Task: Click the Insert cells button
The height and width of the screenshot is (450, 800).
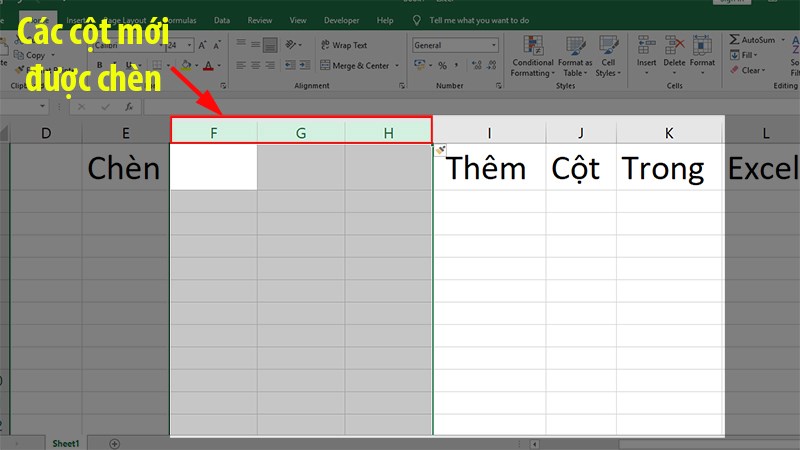Action: tap(646, 55)
